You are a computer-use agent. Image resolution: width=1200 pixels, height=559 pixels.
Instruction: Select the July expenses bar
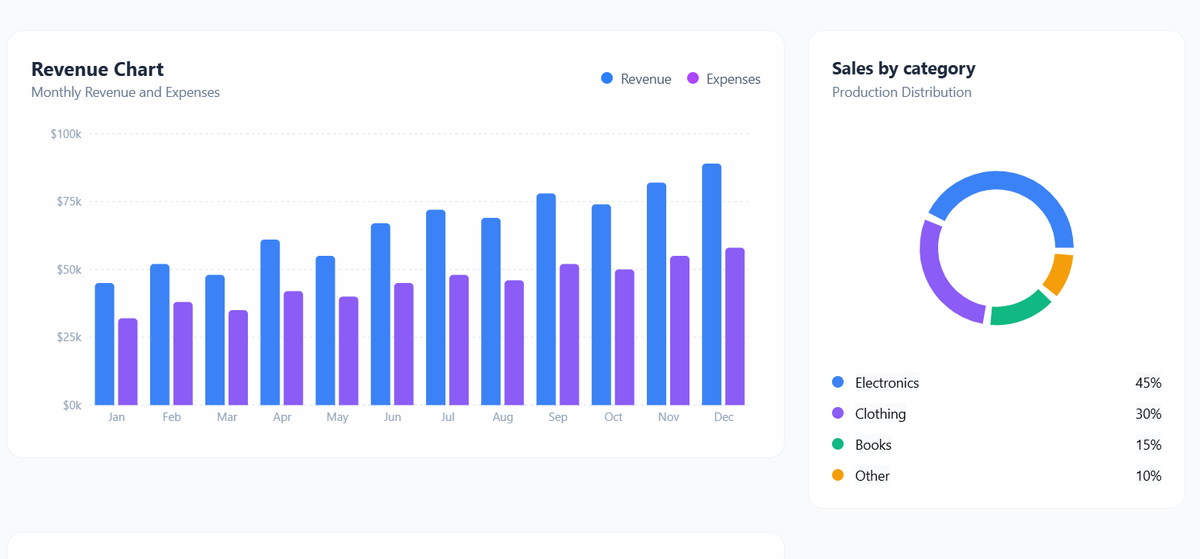459,340
